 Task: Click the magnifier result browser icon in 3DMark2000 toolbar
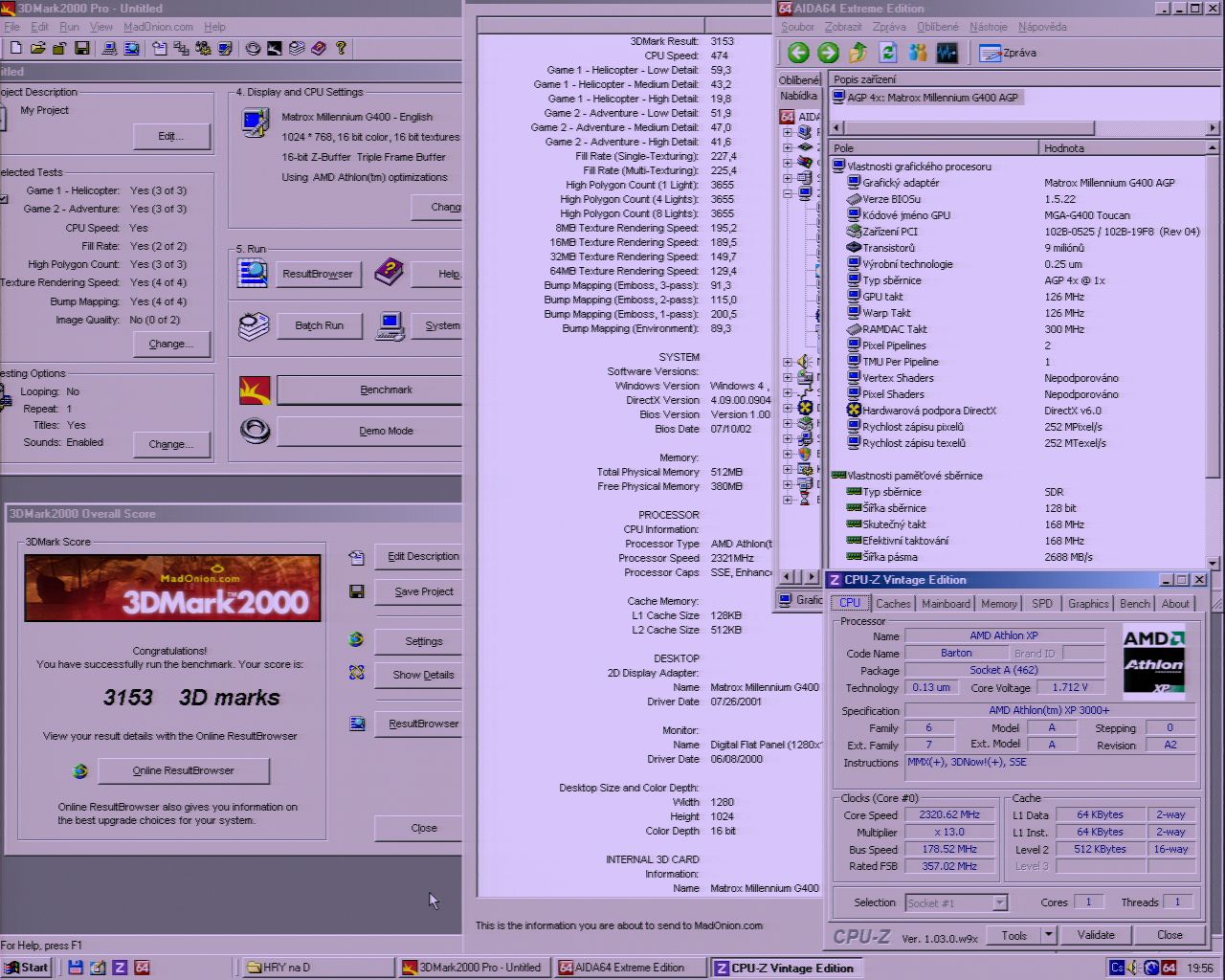pyautogui.click(x=131, y=48)
